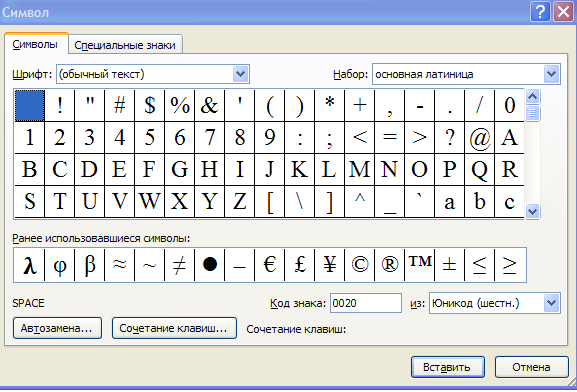Open the Шрифт font dropdown
This screenshot has height=392, width=577.
(241, 74)
